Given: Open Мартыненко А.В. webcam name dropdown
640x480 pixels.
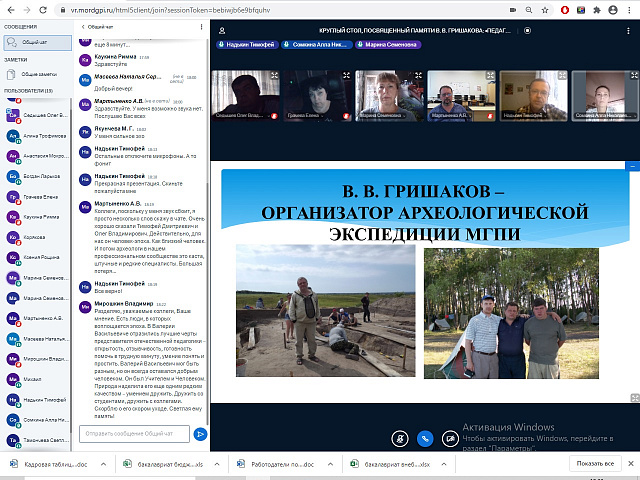Looking at the screenshot, I should [x=451, y=116].
